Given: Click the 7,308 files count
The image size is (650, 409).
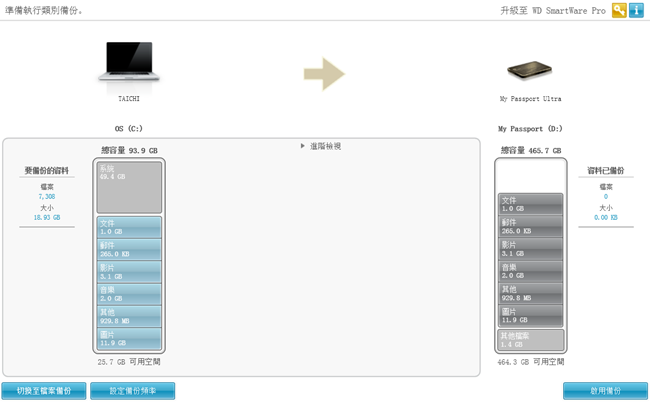Looking at the screenshot, I should pos(47,196).
